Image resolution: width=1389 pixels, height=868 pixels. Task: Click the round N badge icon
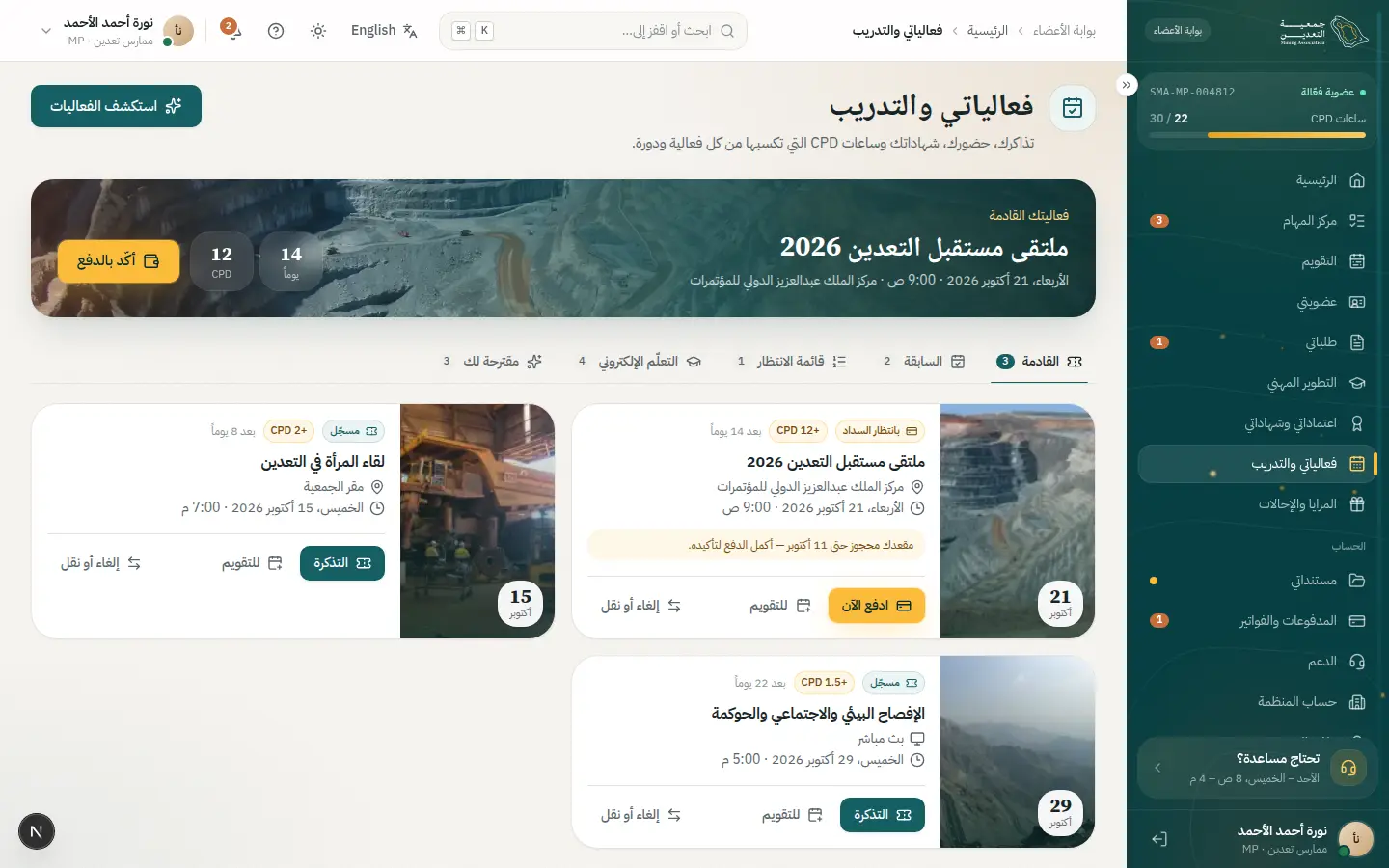(37, 831)
